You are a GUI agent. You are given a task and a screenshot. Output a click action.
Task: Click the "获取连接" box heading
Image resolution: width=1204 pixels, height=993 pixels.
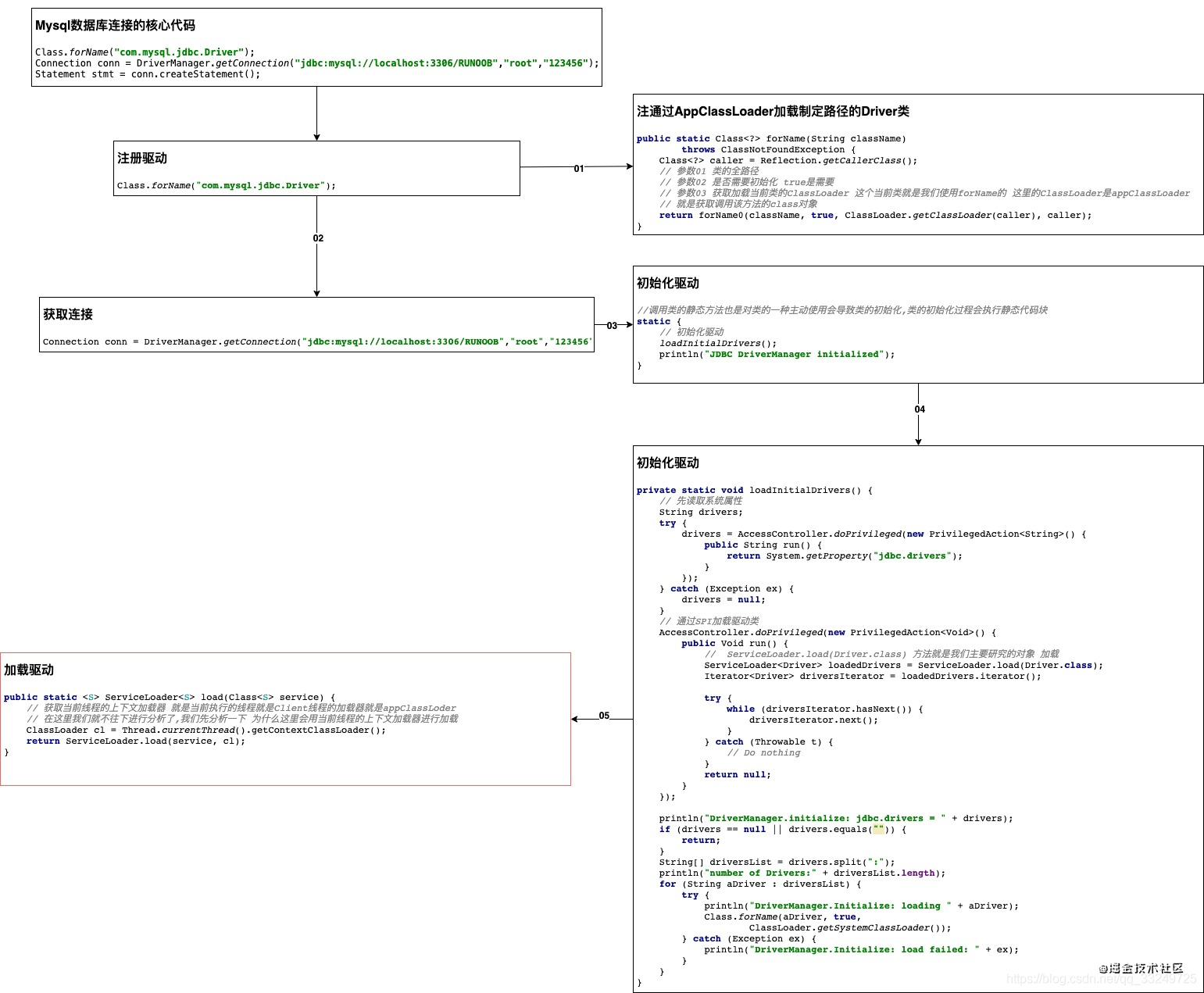68,314
